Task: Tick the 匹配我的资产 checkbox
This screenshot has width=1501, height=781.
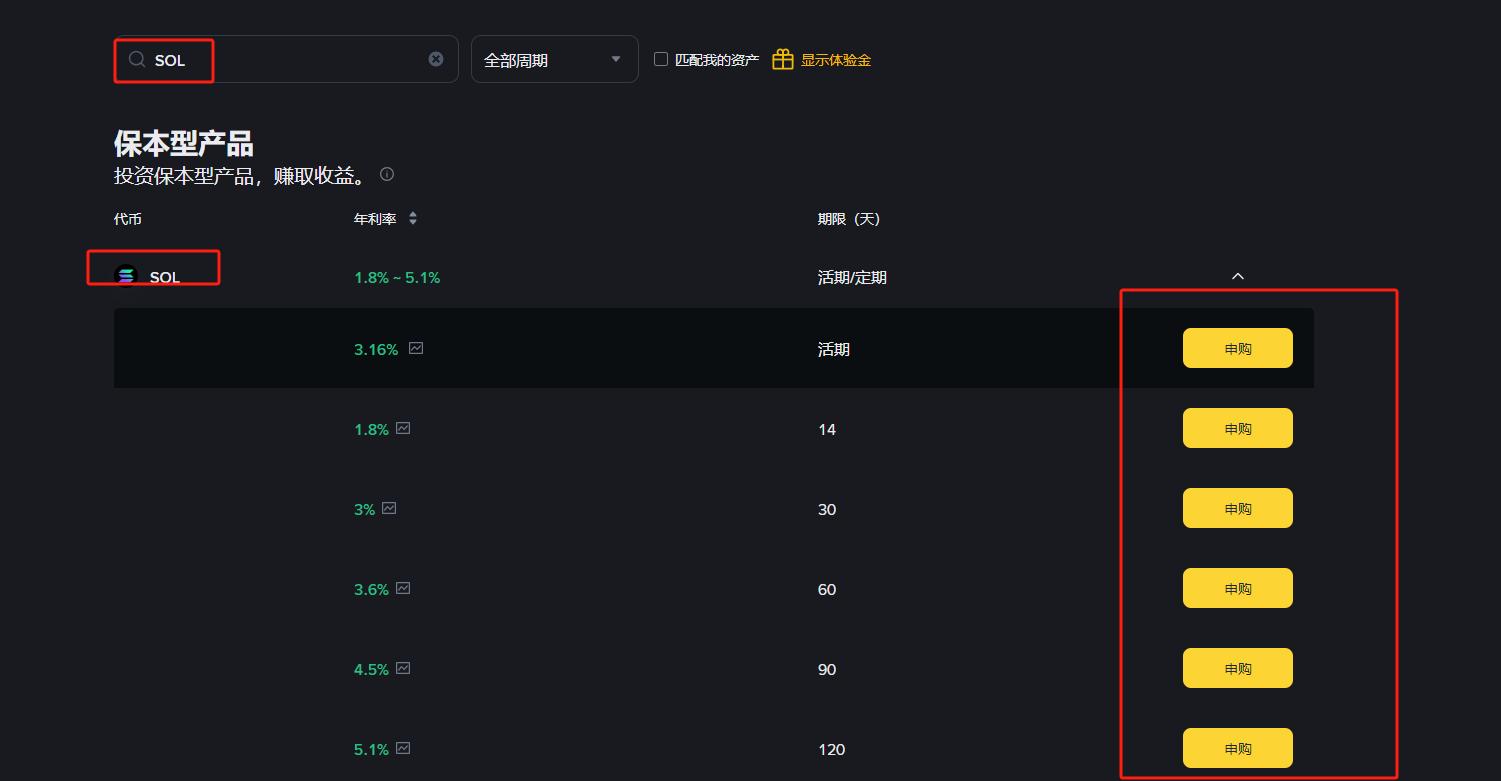Action: [x=661, y=59]
